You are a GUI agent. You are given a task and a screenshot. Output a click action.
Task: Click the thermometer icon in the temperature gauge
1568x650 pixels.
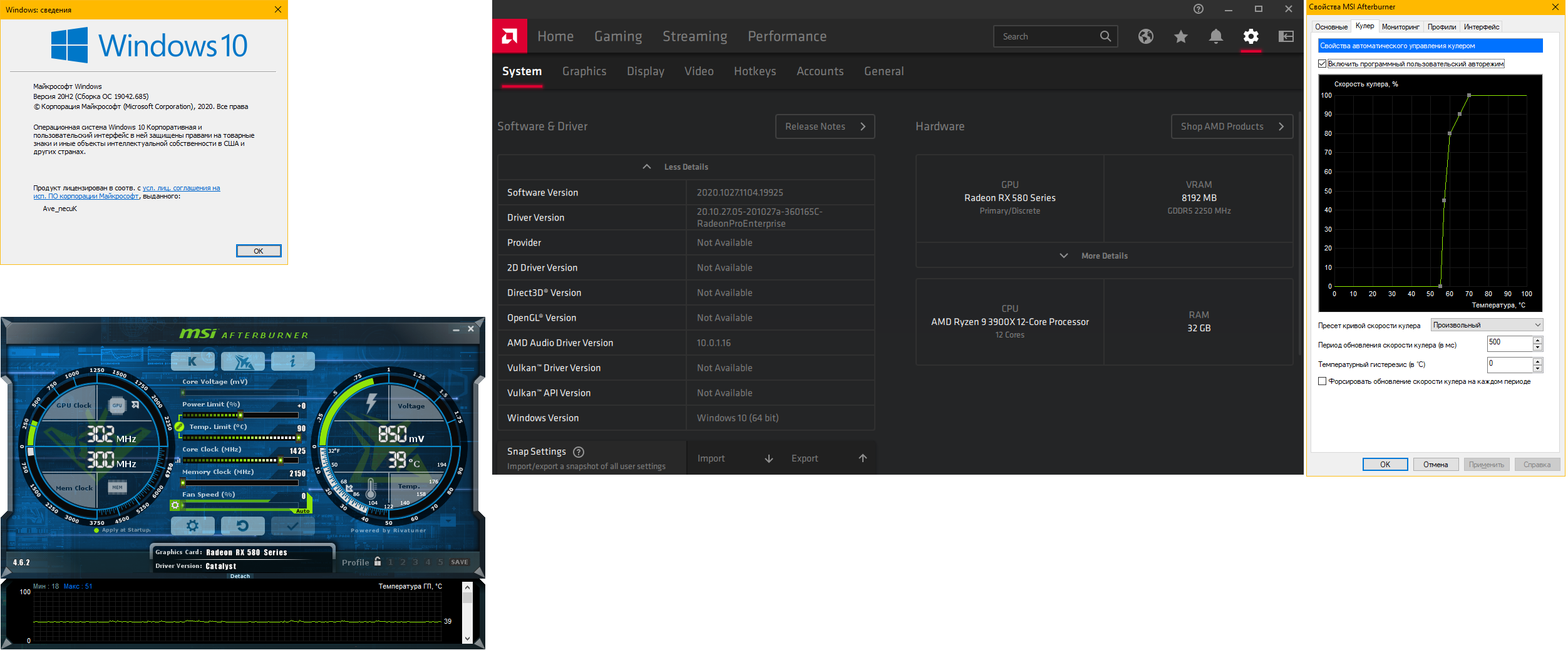pos(371,488)
